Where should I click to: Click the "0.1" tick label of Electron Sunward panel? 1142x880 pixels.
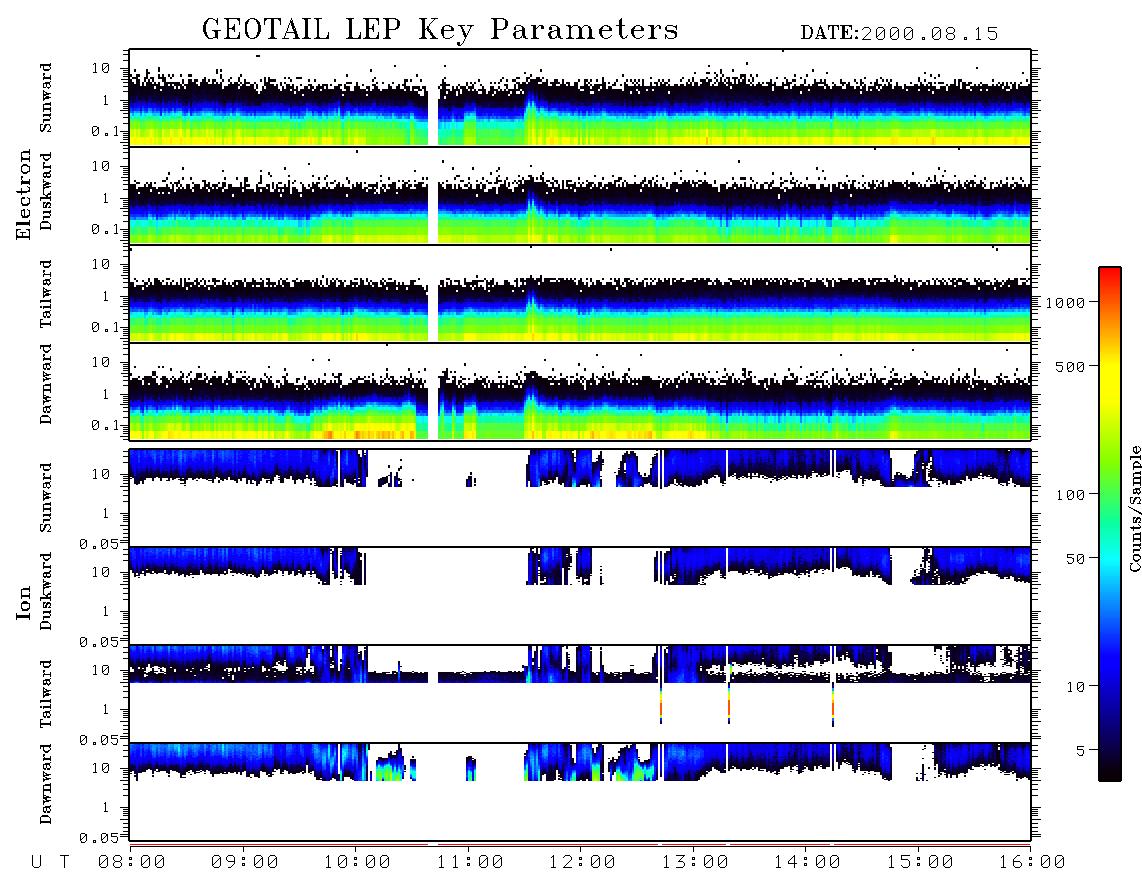(105, 131)
